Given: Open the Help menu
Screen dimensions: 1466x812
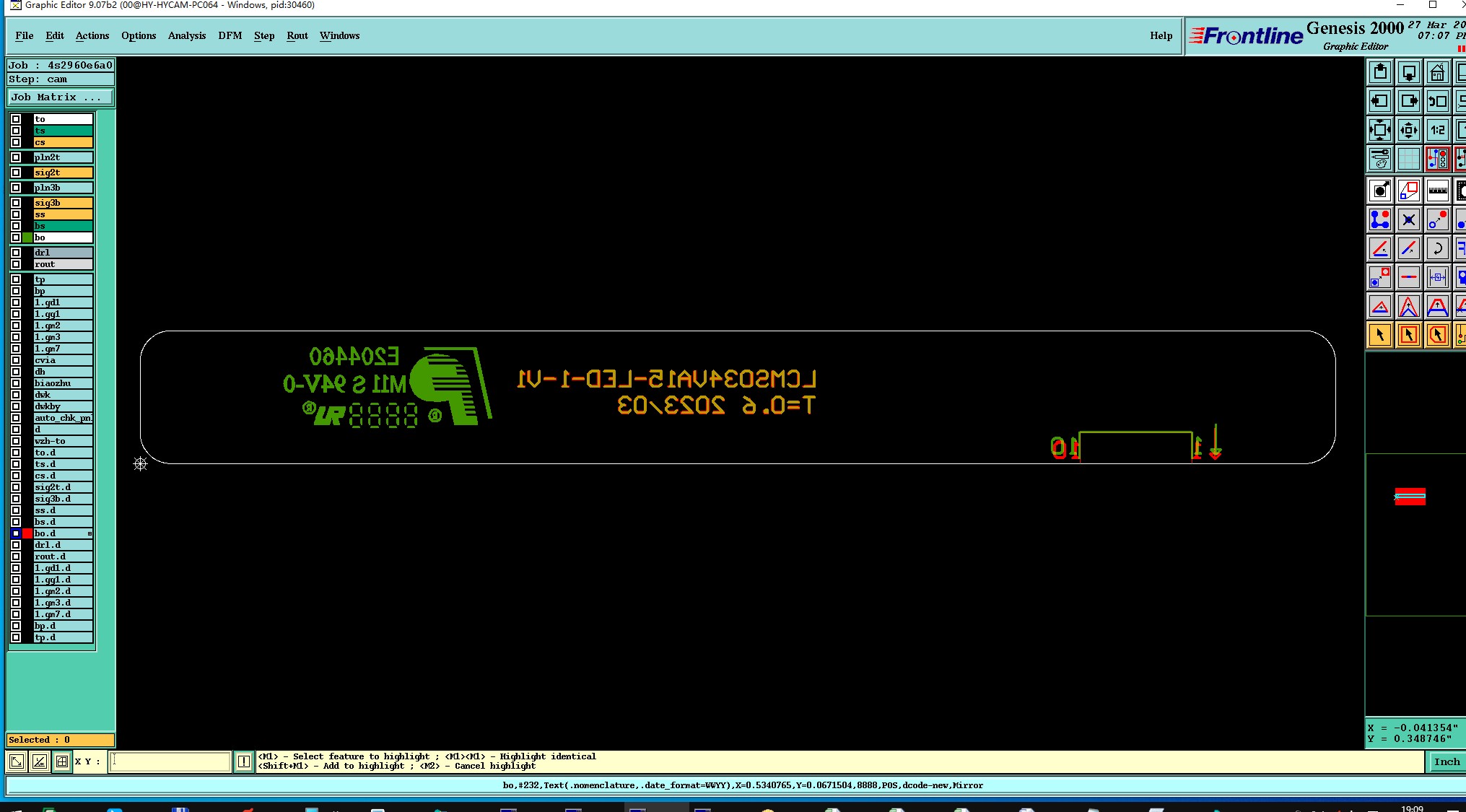Looking at the screenshot, I should click(x=1161, y=35).
